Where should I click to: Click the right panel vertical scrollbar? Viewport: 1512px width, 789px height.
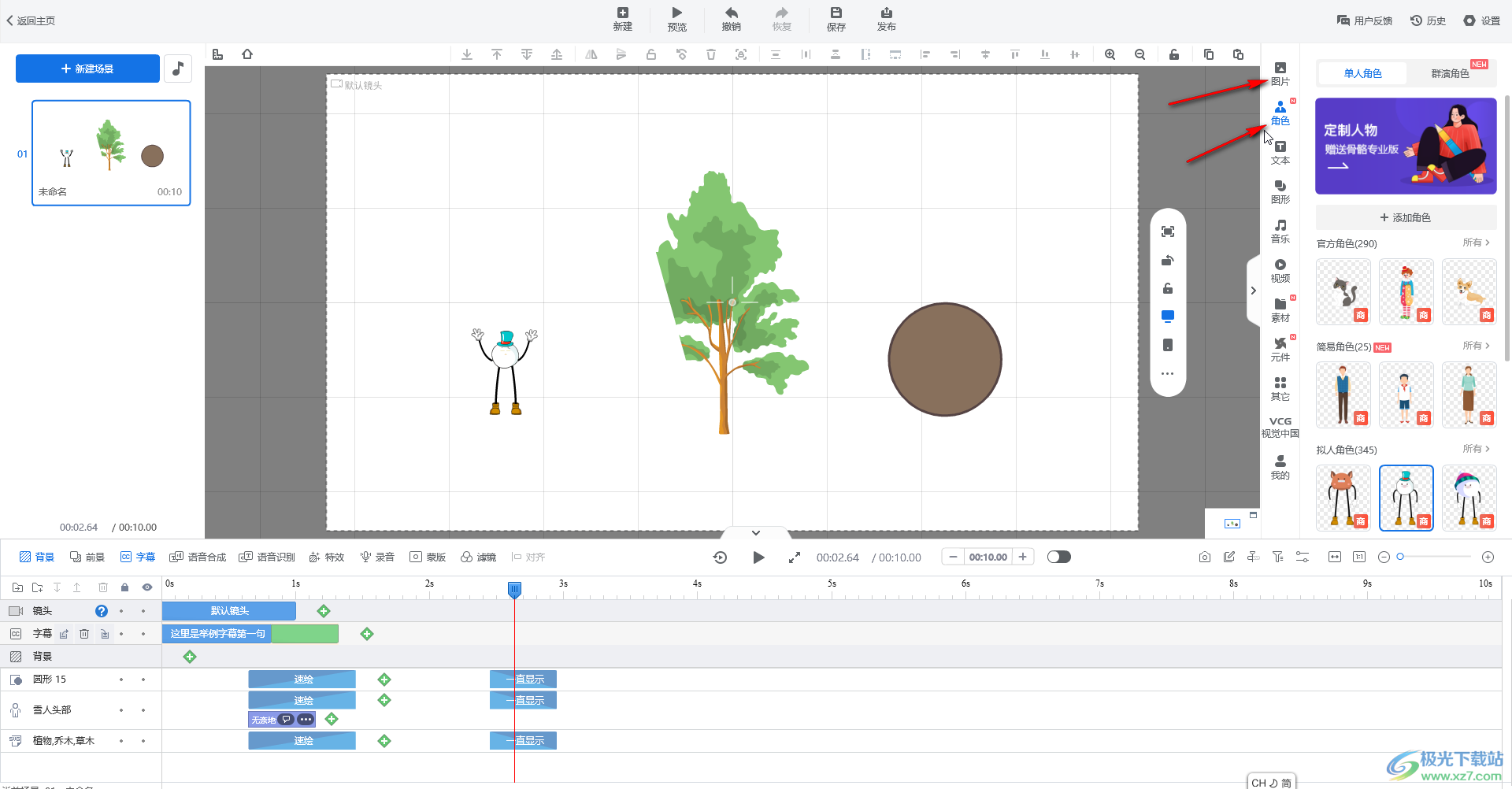point(1507,228)
